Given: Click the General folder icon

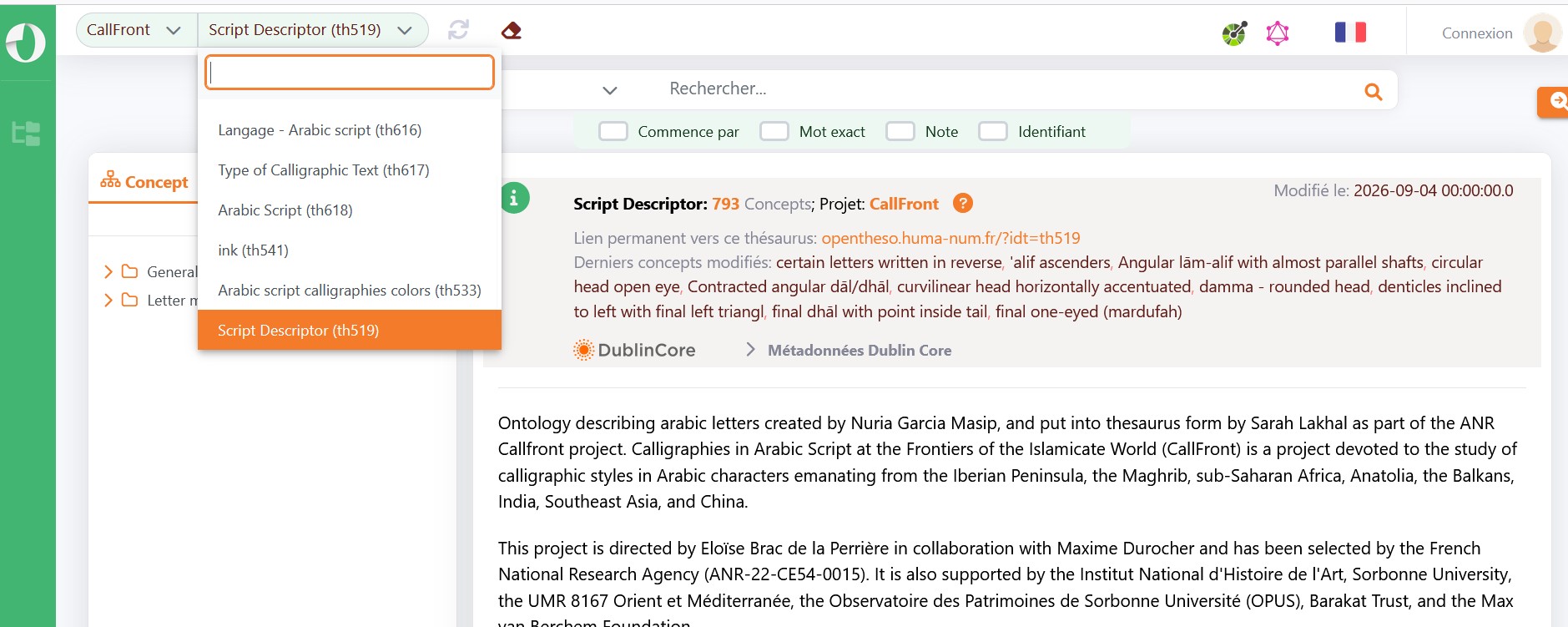Looking at the screenshot, I should [x=129, y=271].
